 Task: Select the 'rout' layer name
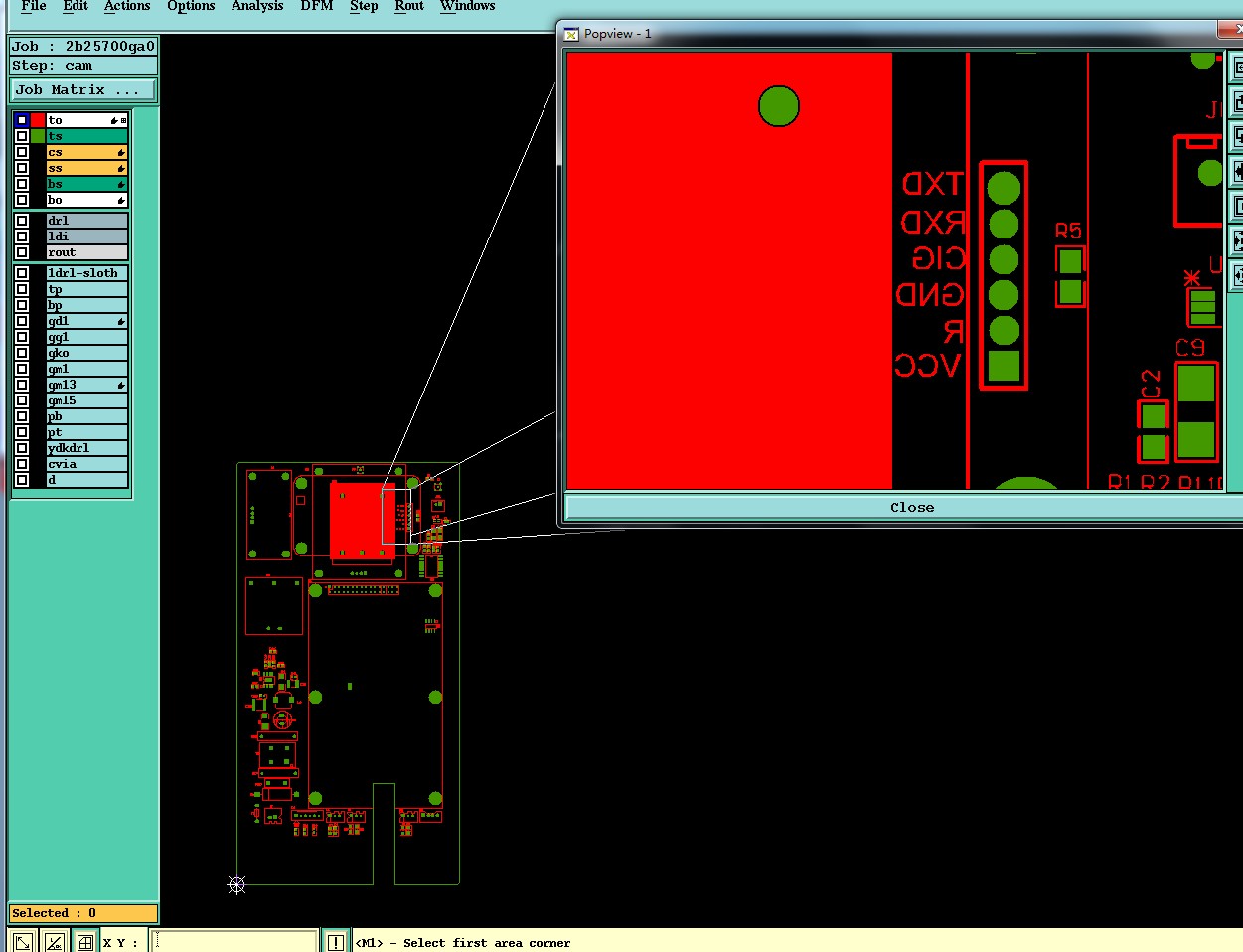87,252
